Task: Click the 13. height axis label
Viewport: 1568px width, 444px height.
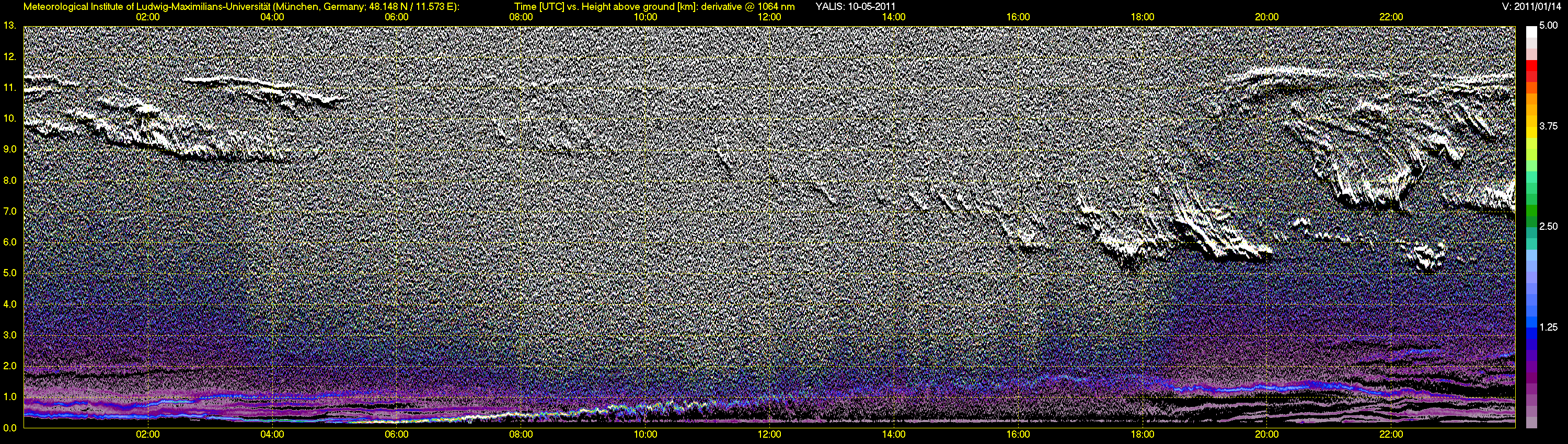Action: (x=10, y=26)
